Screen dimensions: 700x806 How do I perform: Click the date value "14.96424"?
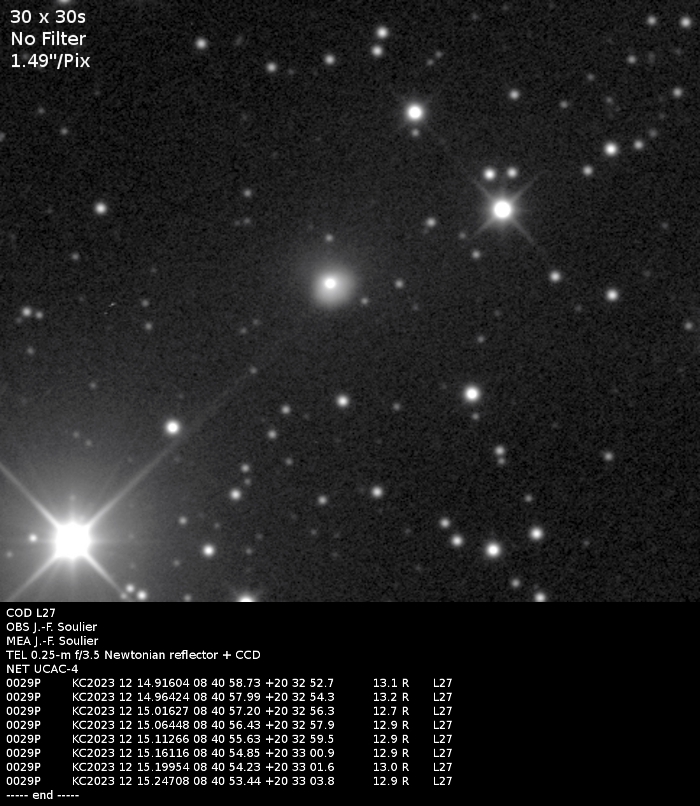click(163, 697)
